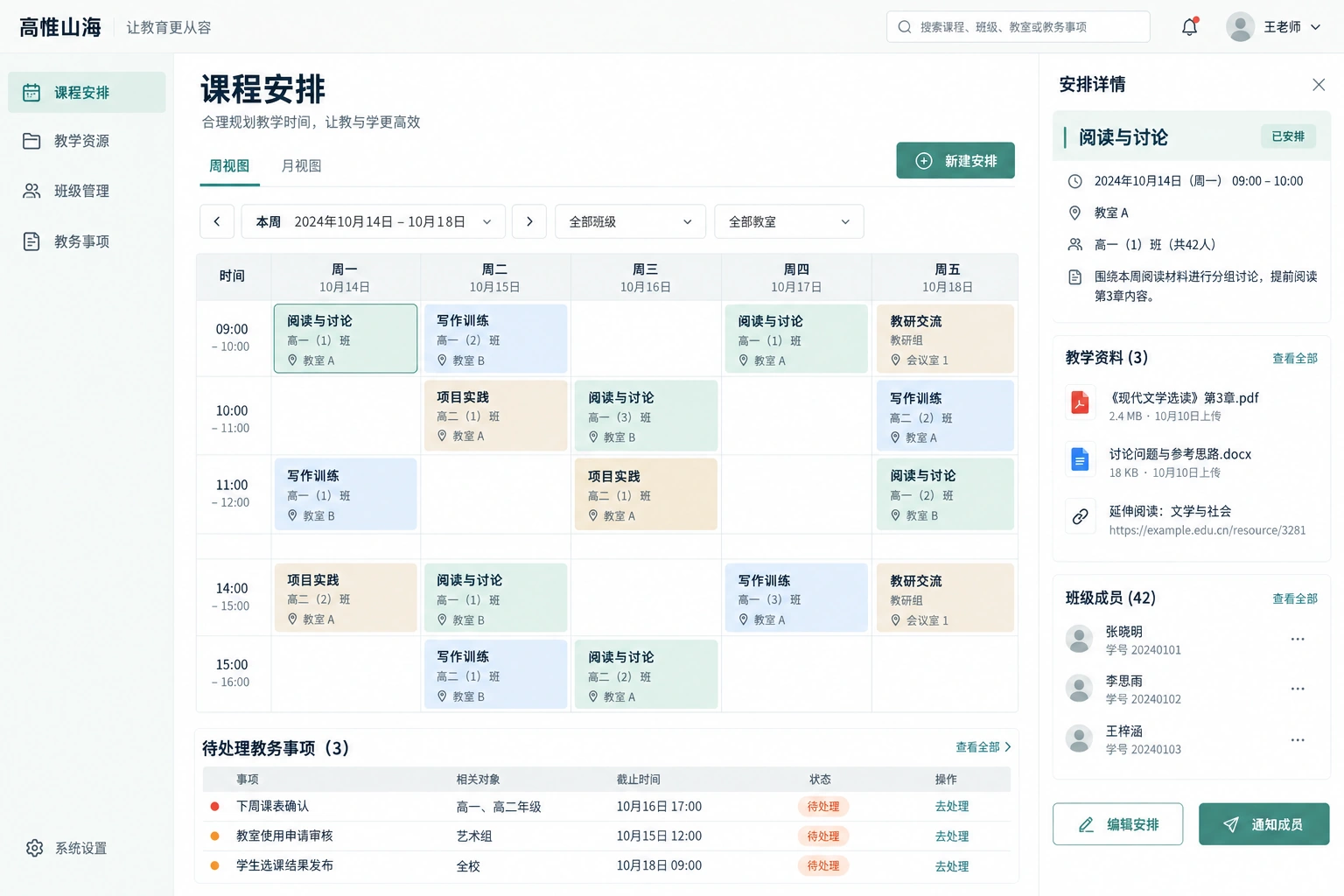Click 查看全部 next to 教学资料
Viewport: 1344px width, 896px height.
pyautogui.click(x=1295, y=359)
